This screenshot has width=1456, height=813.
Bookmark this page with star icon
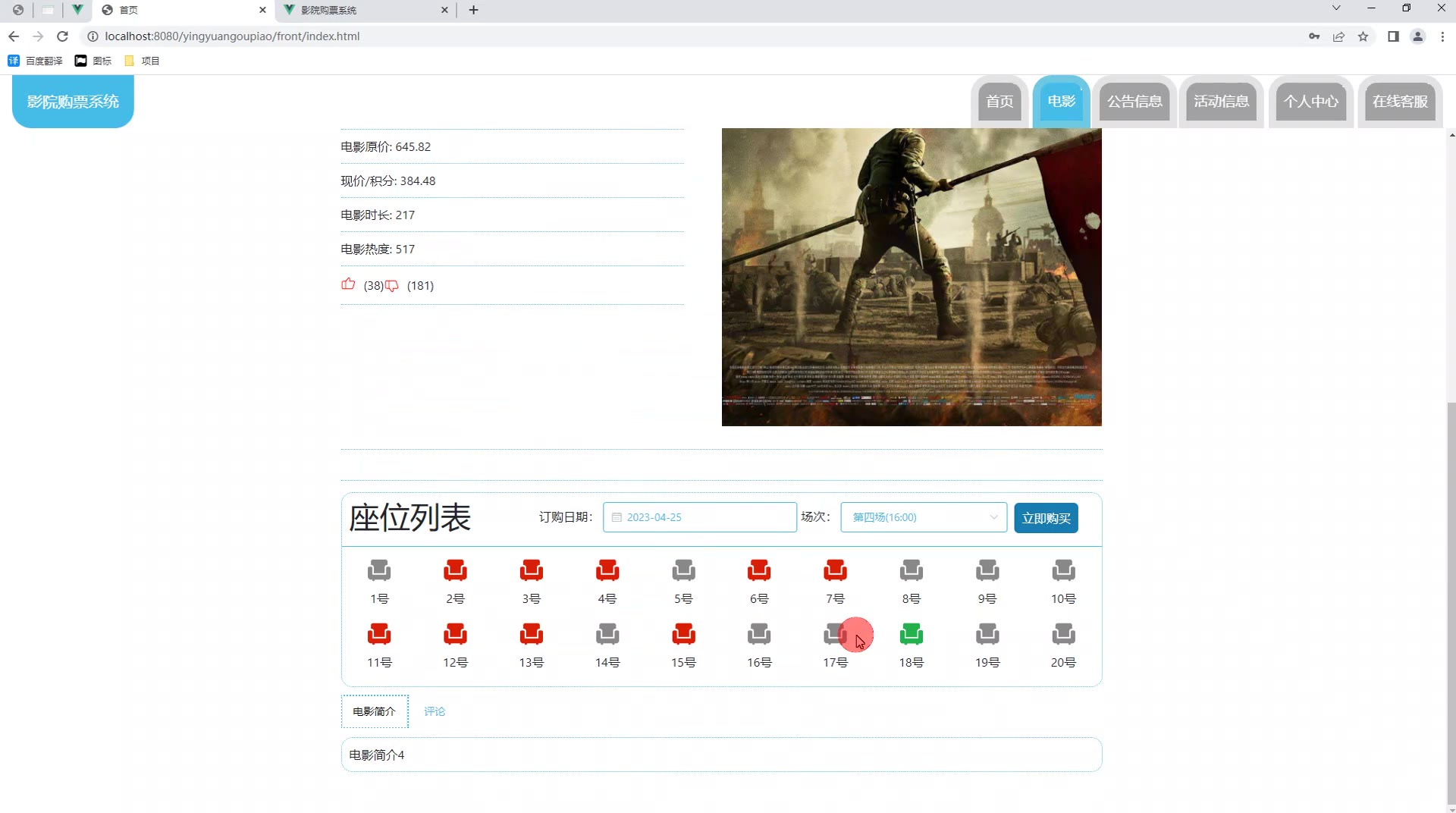coord(1363,36)
